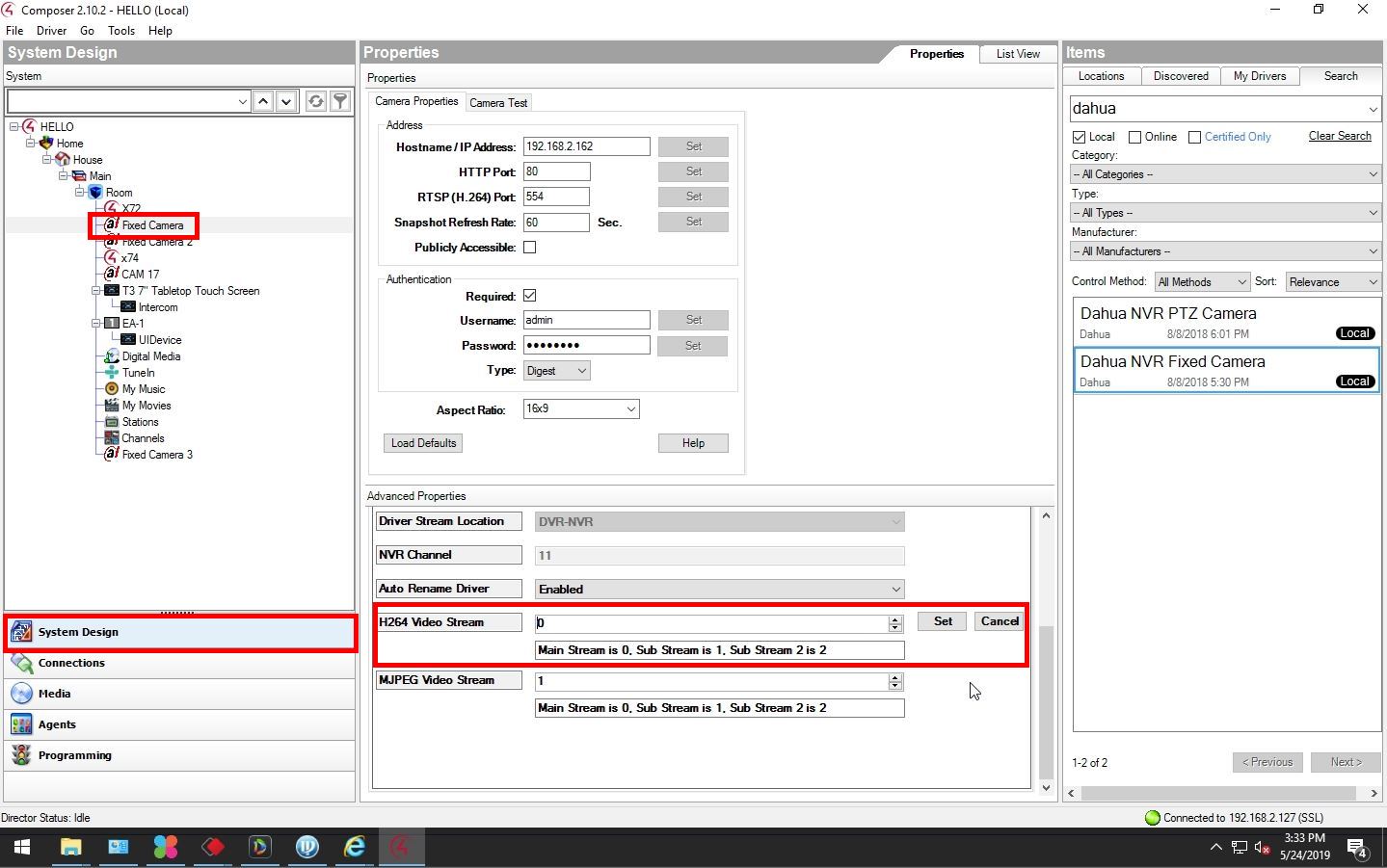Open the Connections view icon

tap(21, 663)
